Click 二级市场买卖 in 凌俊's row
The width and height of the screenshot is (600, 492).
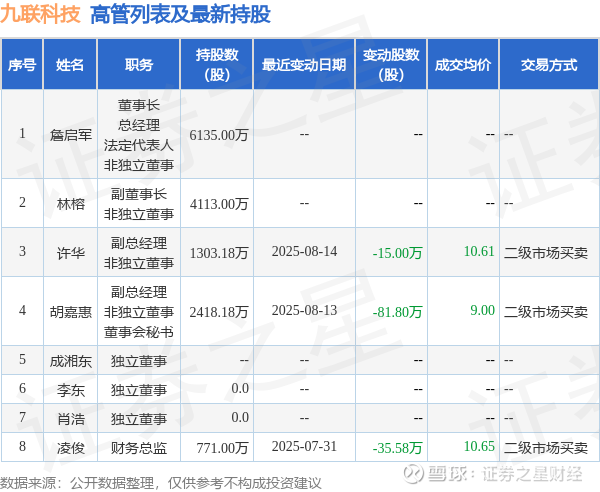coord(546,448)
